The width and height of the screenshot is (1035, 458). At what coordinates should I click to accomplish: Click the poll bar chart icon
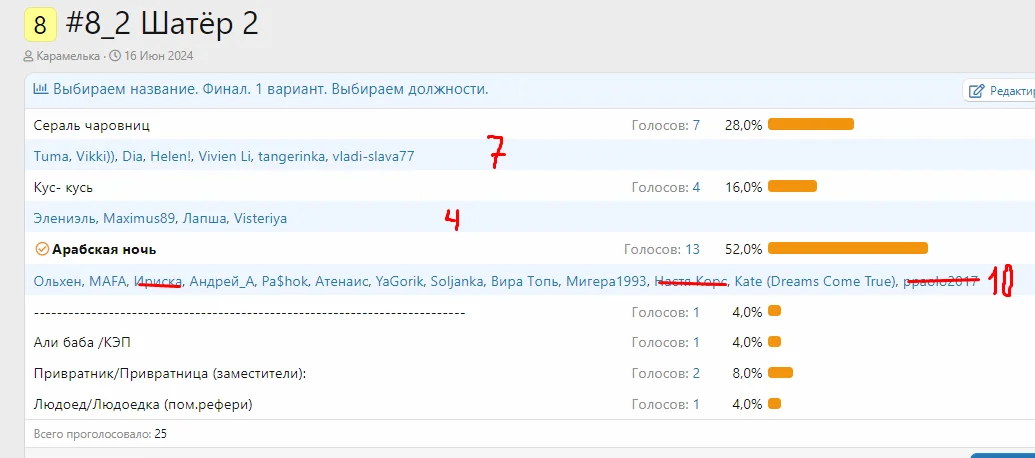click(41, 89)
